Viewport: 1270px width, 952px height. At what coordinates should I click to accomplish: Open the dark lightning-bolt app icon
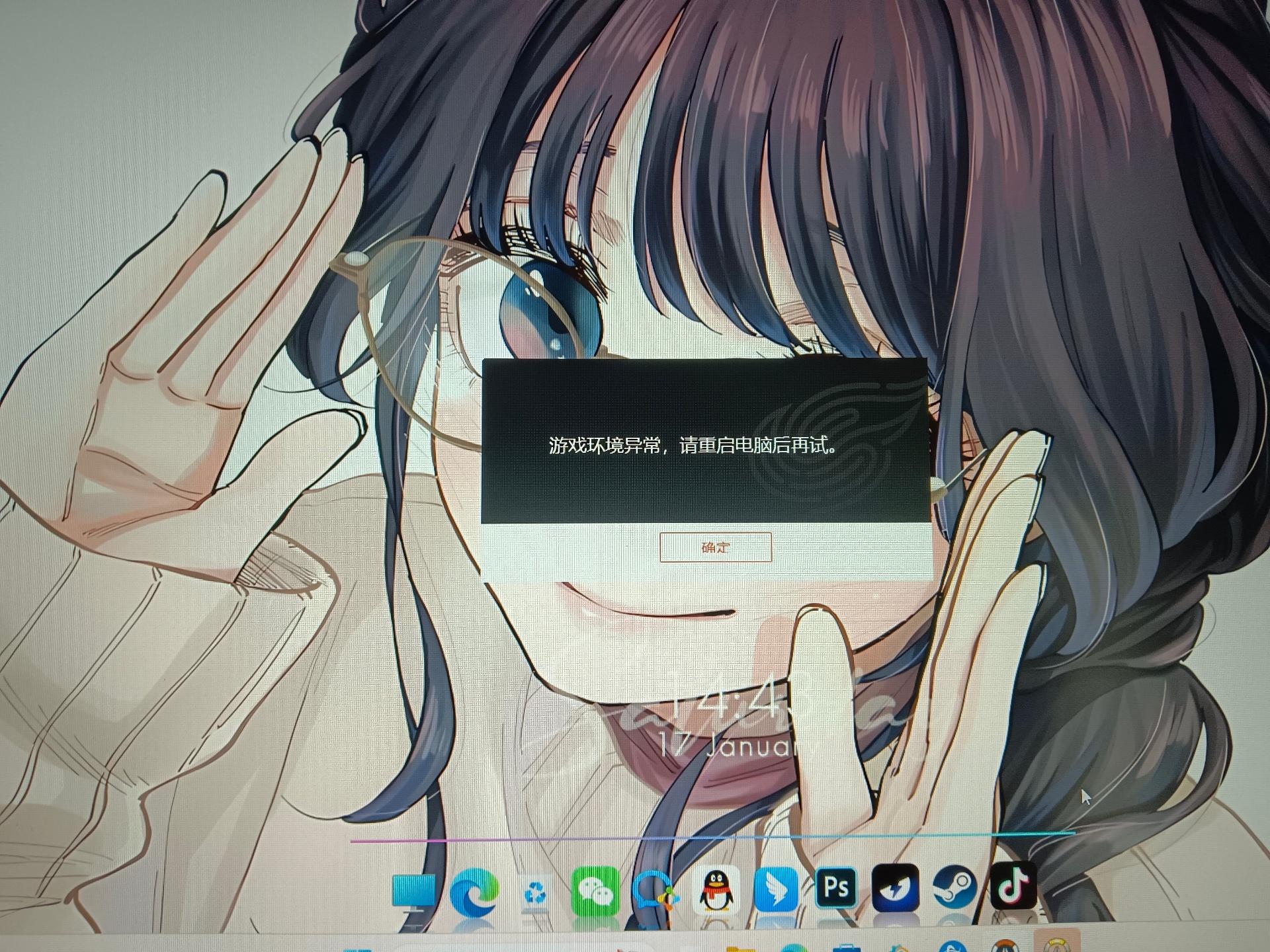click(x=894, y=886)
